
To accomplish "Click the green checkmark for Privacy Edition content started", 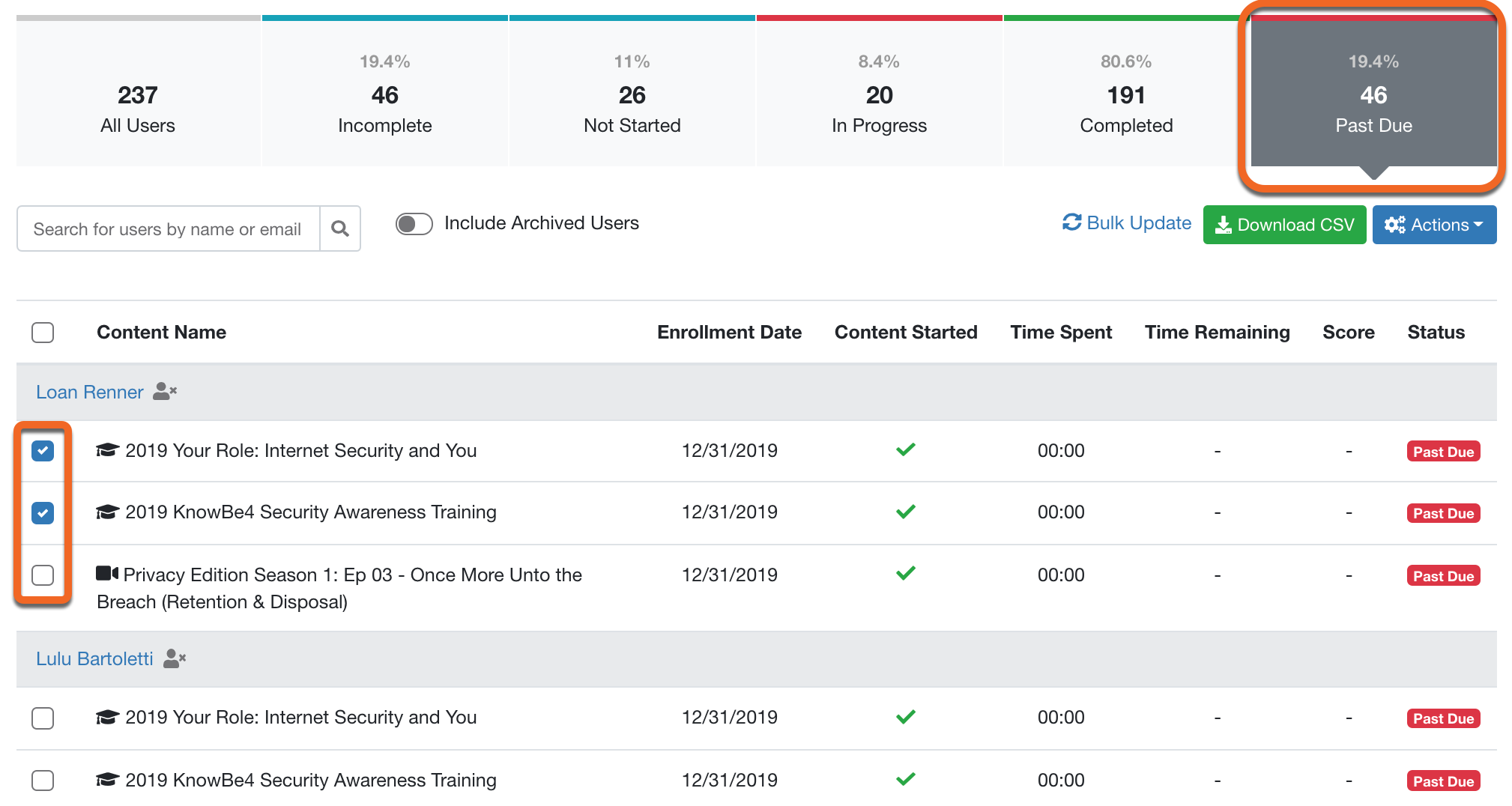I will pyautogui.click(x=906, y=573).
